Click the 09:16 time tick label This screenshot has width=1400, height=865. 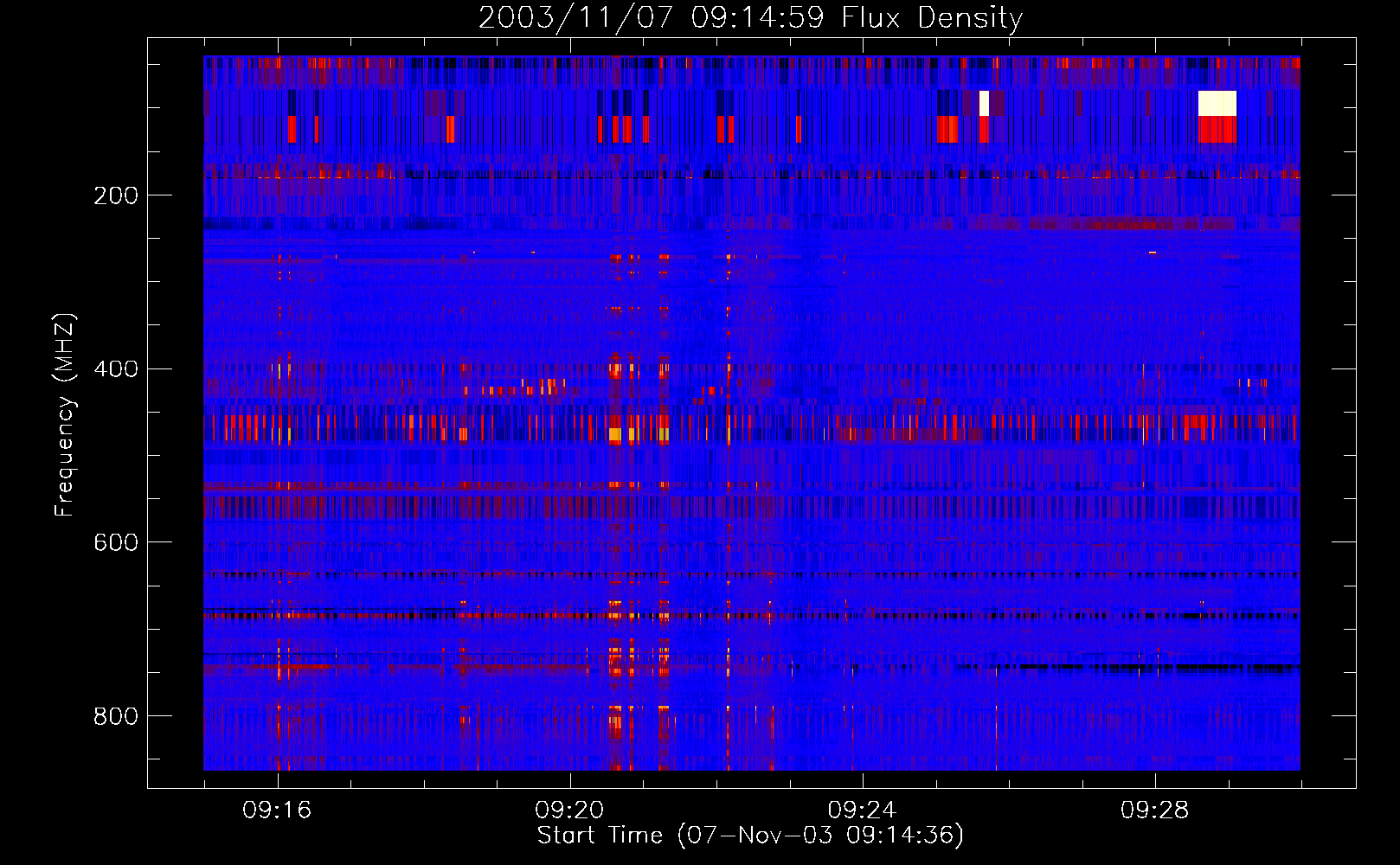coord(277,811)
